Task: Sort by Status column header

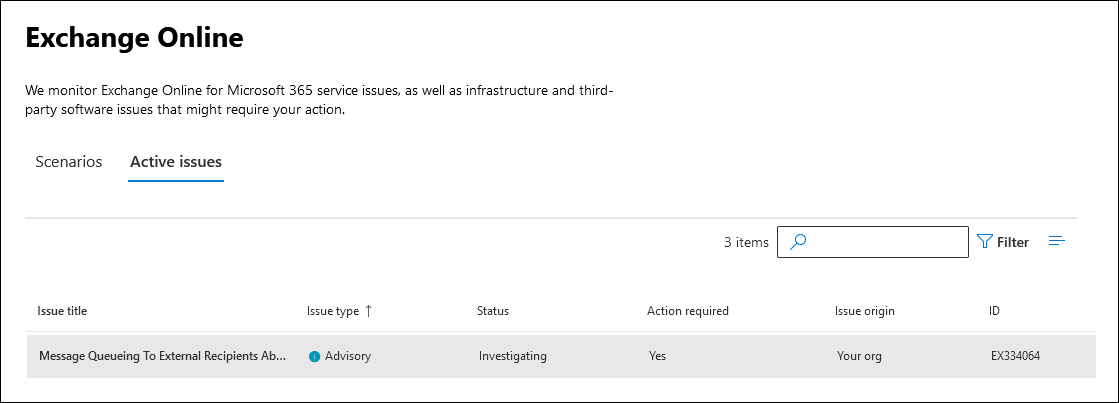Action: click(x=493, y=311)
